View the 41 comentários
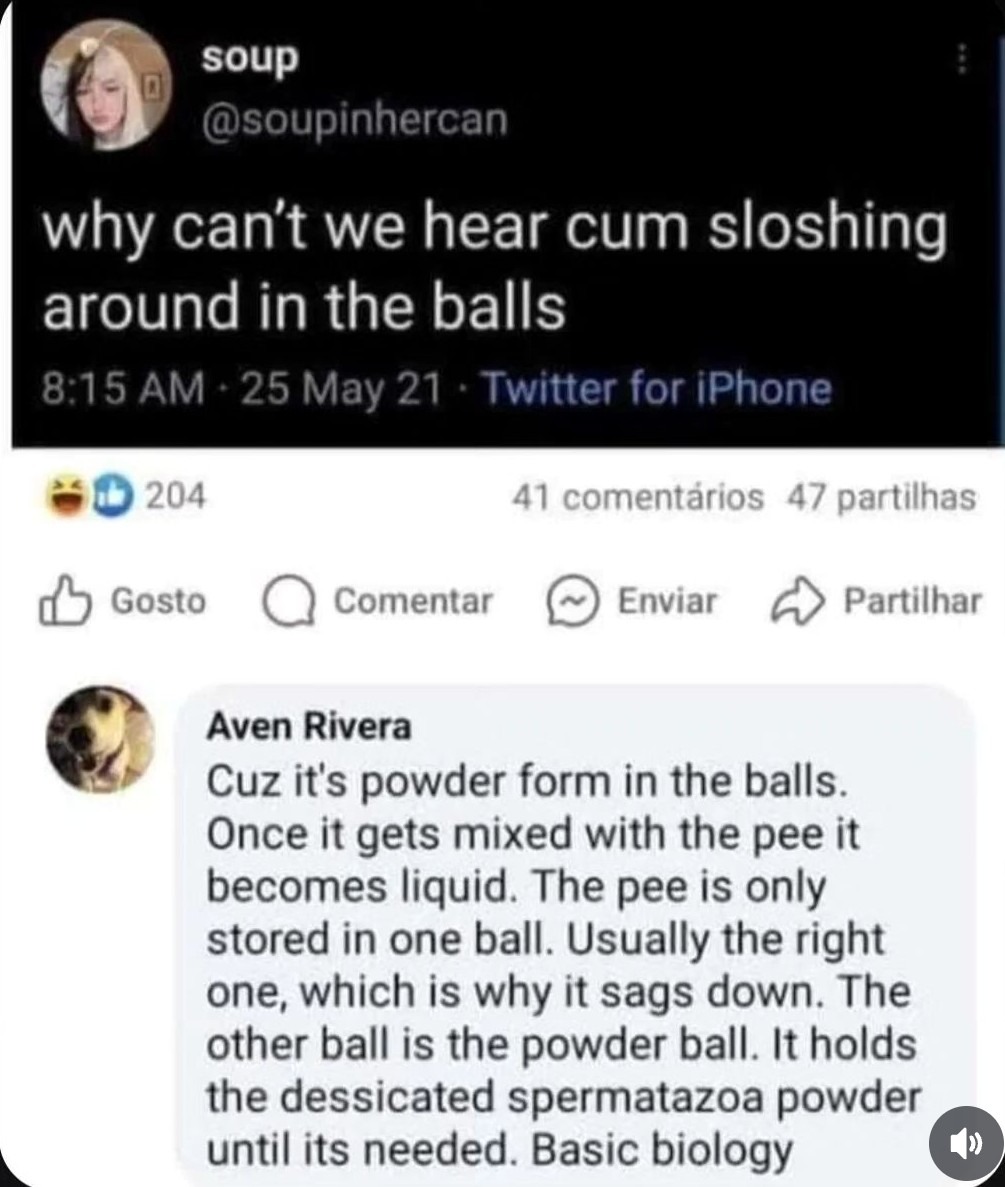The height and width of the screenshot is (1187, 1005). (637, 496)
